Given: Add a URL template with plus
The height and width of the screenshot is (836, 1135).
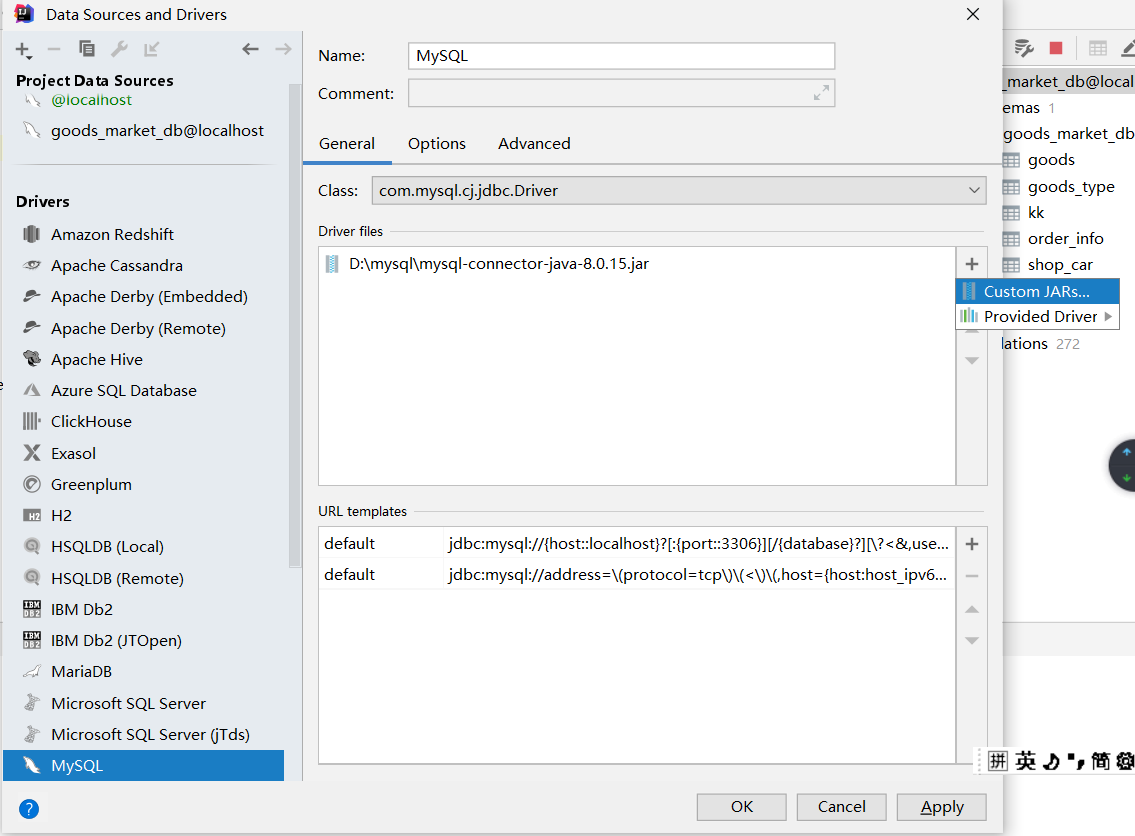Looking at the screenshot, I should (x=972, y=544).
